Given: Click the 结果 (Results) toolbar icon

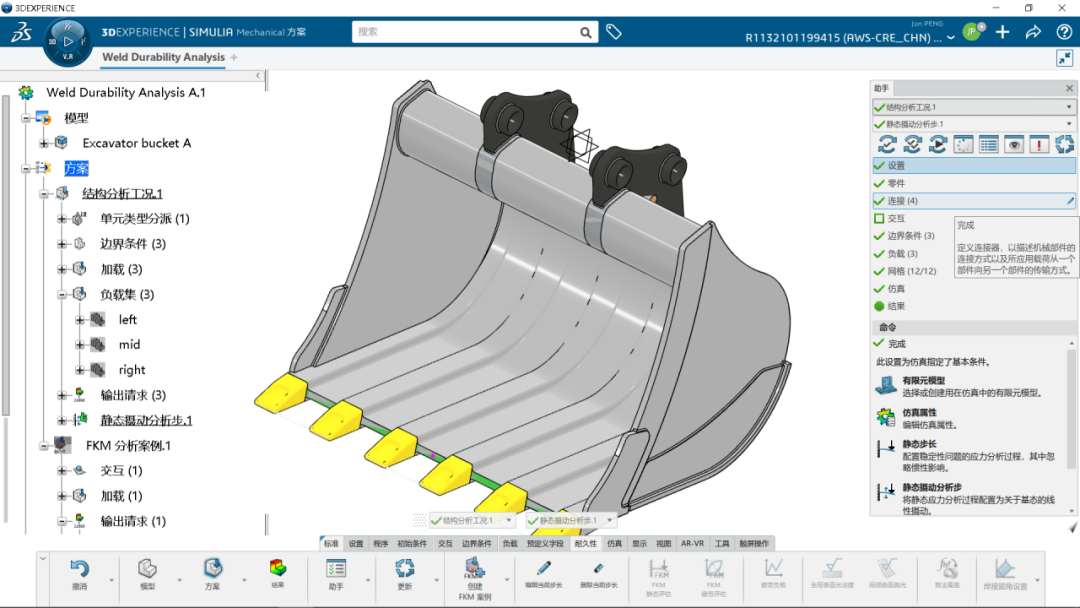Looking at the screenshot, I should [278, 567].
